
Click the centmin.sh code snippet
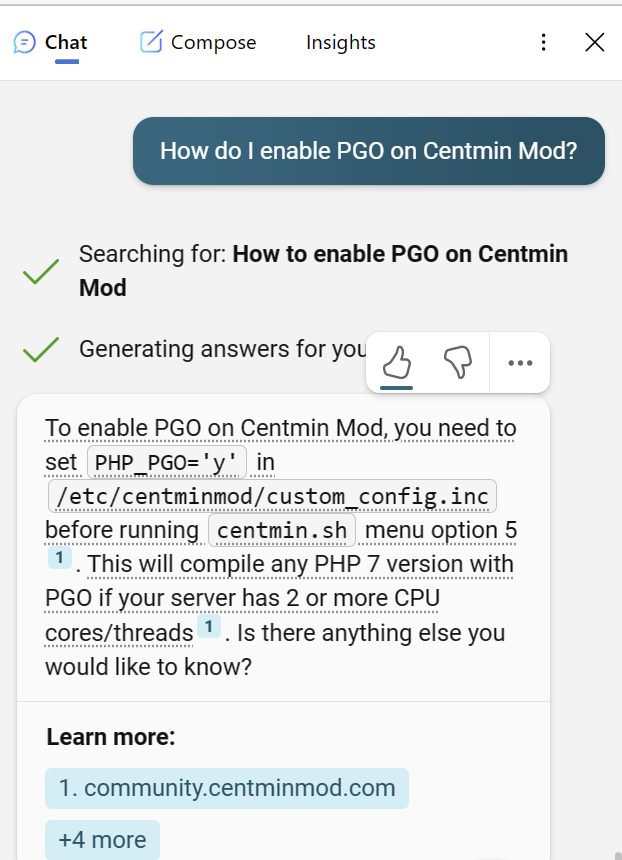[x=282, y=530]
